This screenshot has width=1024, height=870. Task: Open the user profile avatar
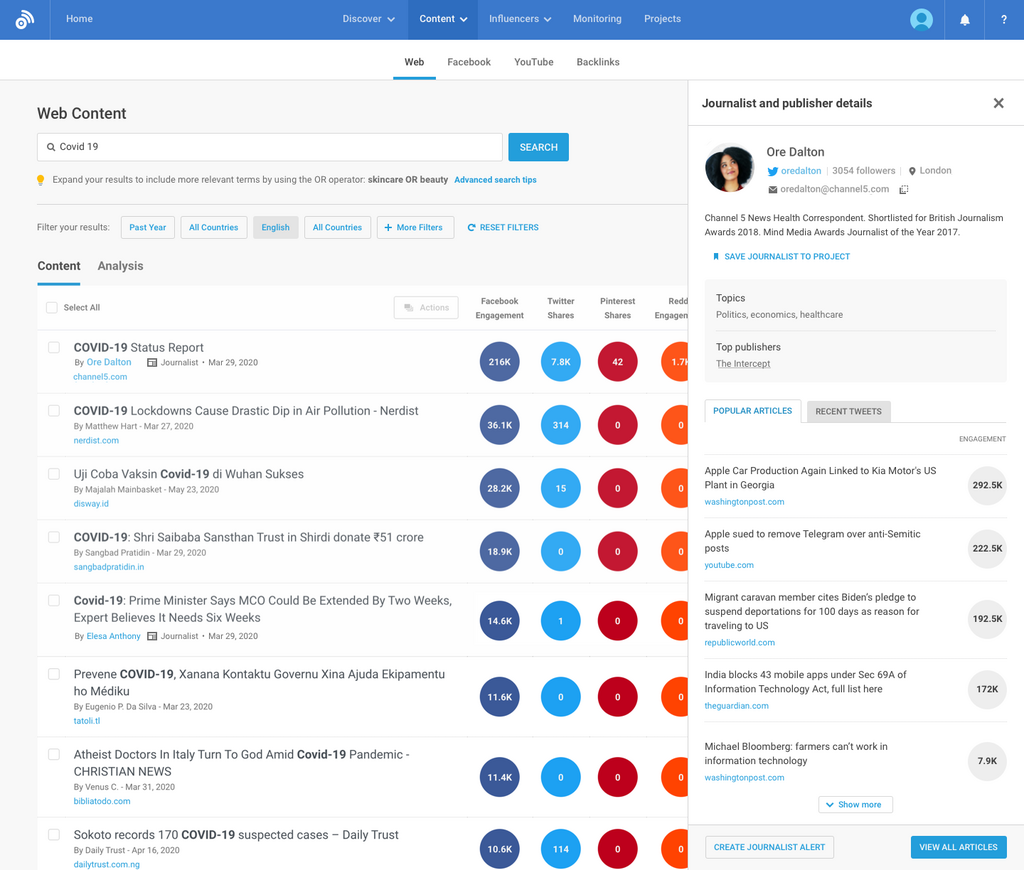click(x=921, y=19)
